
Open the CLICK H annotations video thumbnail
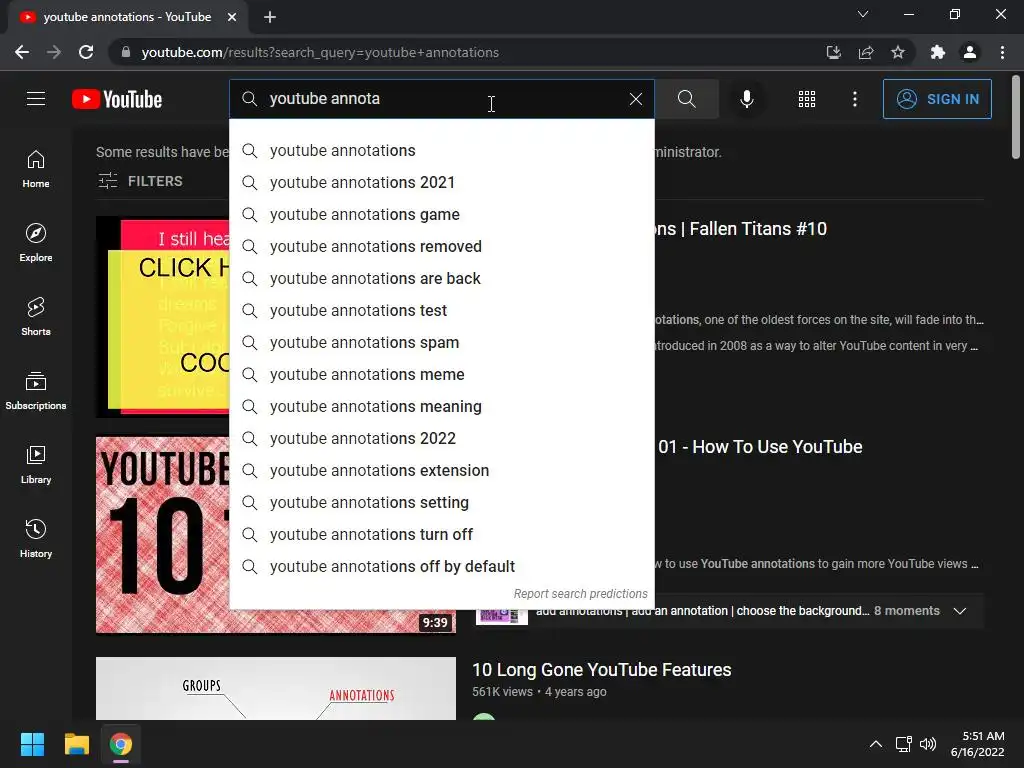coord(163,317)
